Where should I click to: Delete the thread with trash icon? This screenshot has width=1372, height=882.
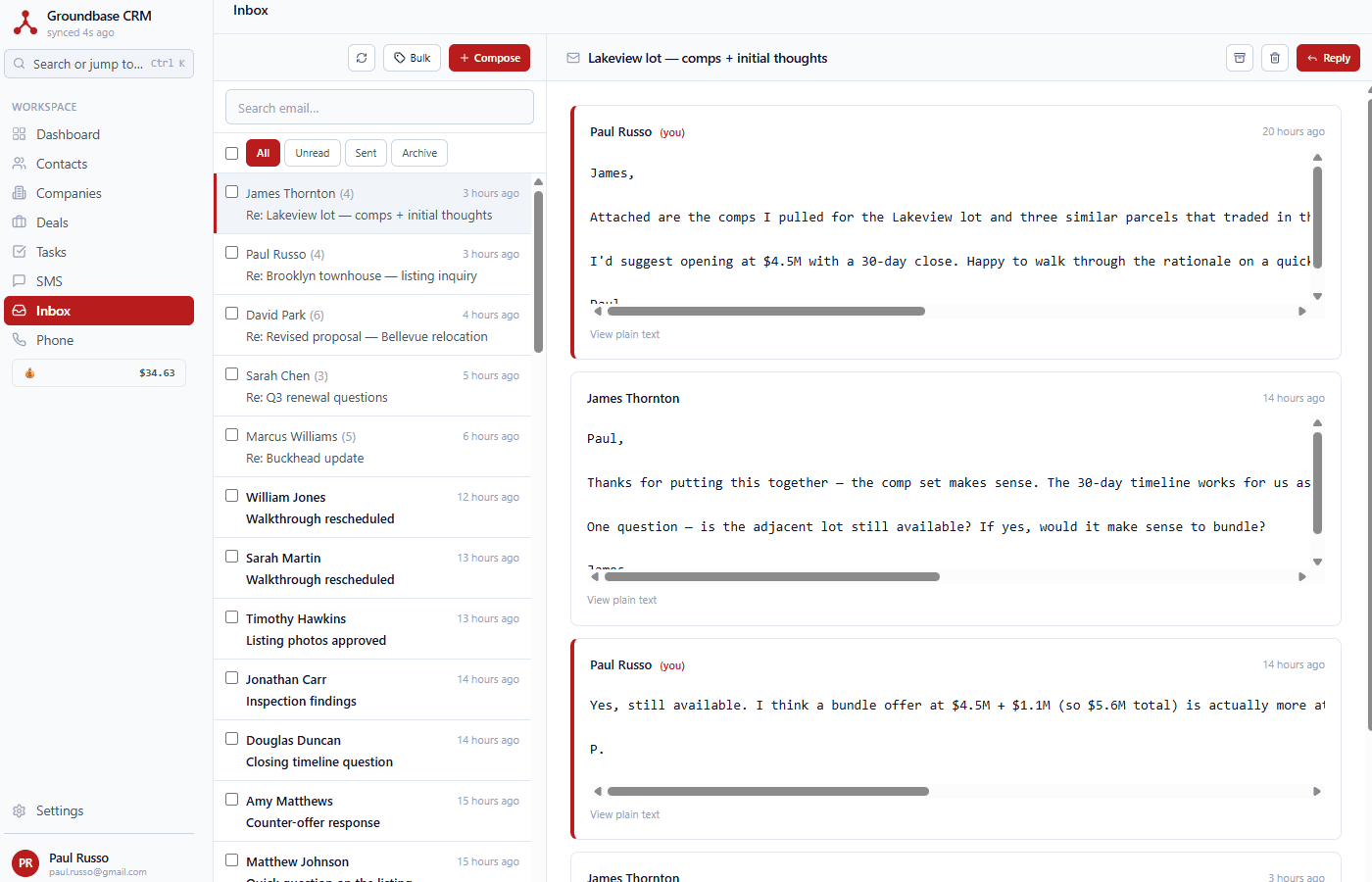[x=1275, y=58]
